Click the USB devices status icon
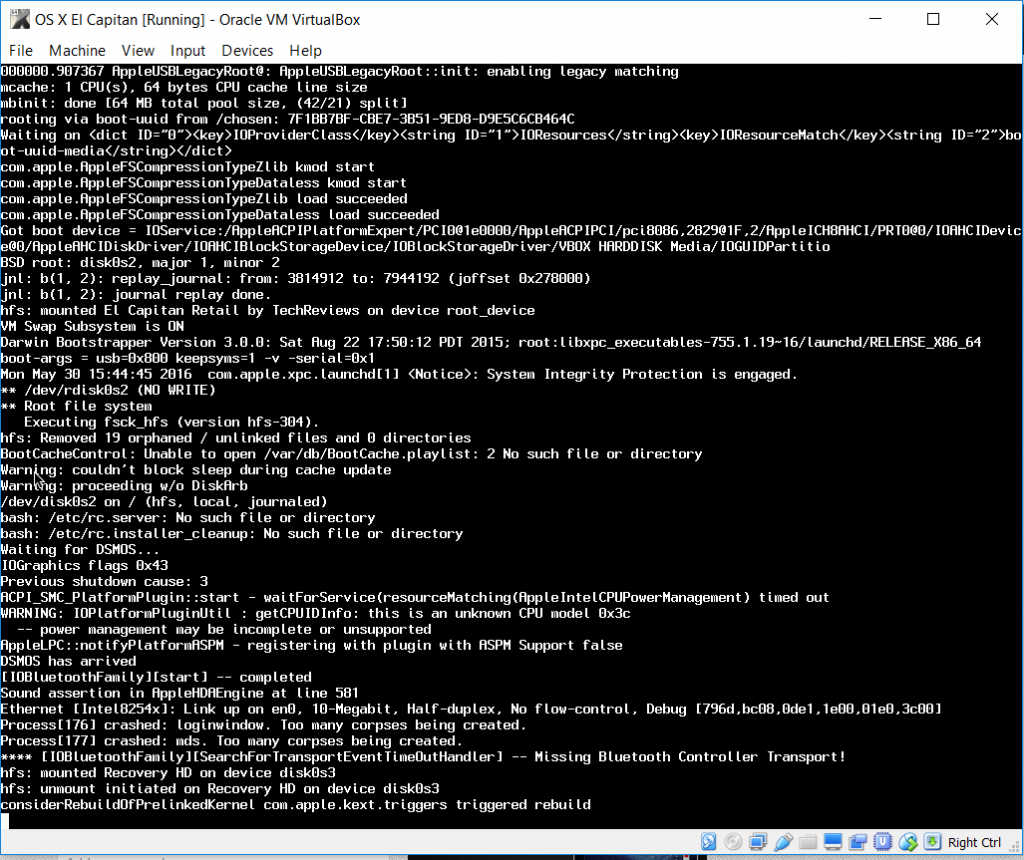This screenshot has width=1024, height=860. (x=784, y=842)
